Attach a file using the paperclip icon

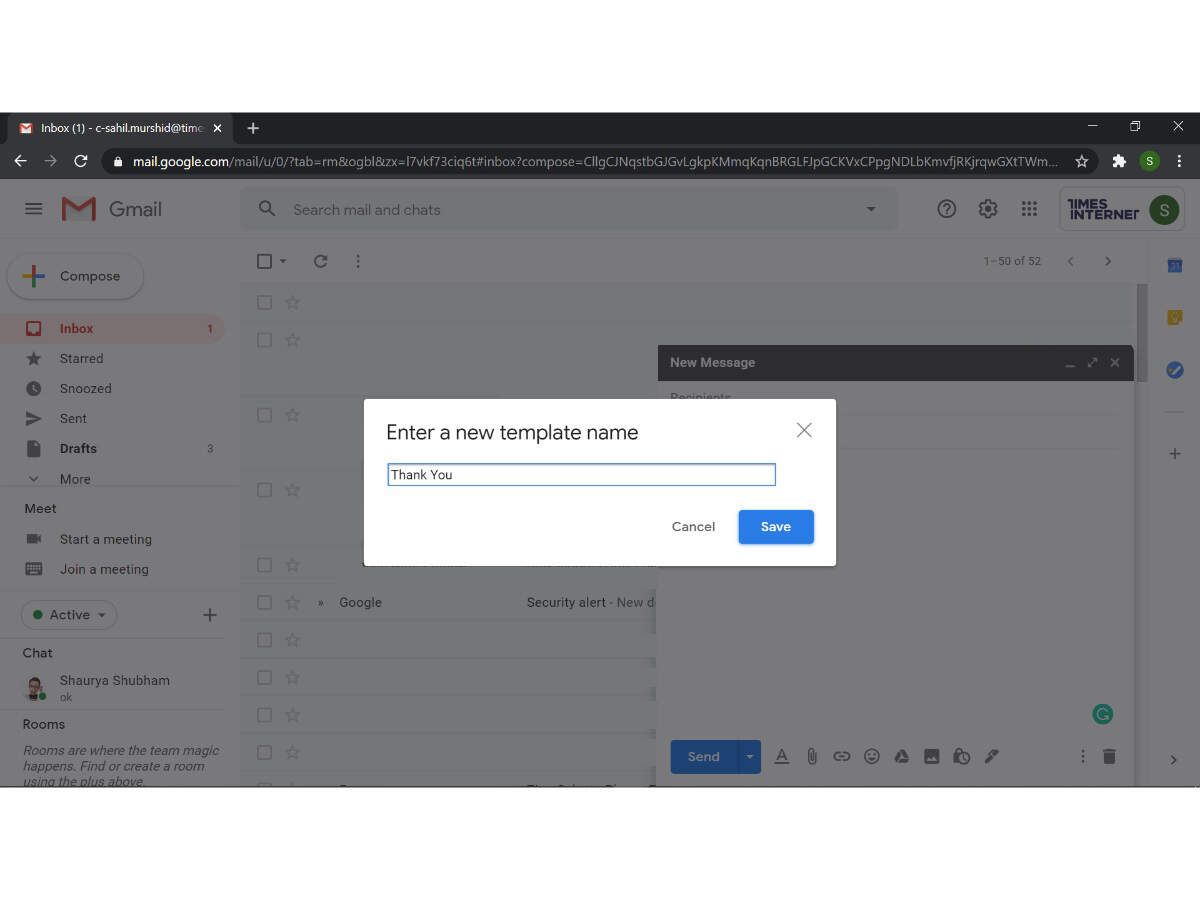coord(811,756)
